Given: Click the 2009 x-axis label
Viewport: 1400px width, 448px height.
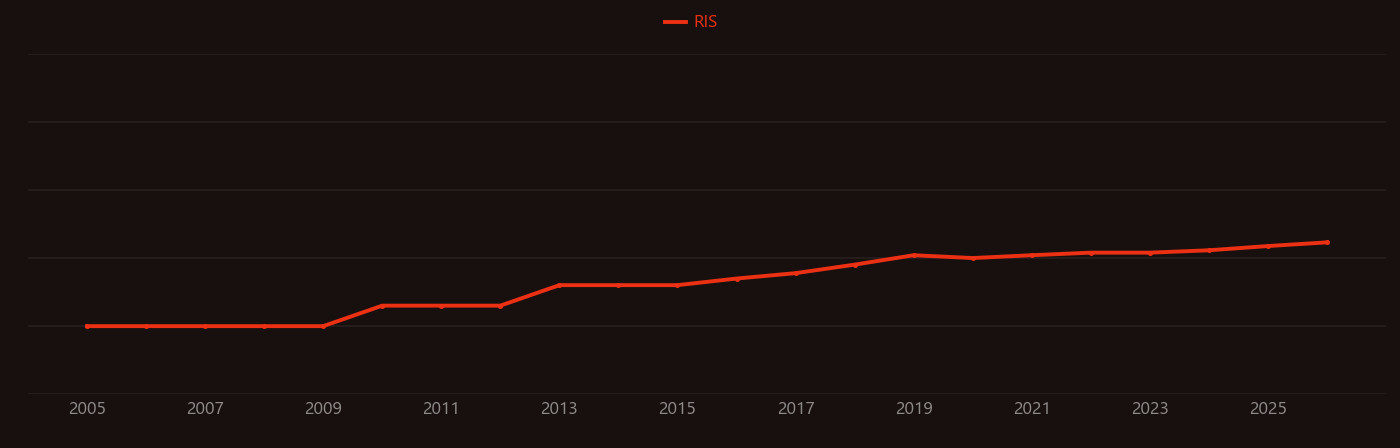Looking at the screenshot, I should coord(323,409).
